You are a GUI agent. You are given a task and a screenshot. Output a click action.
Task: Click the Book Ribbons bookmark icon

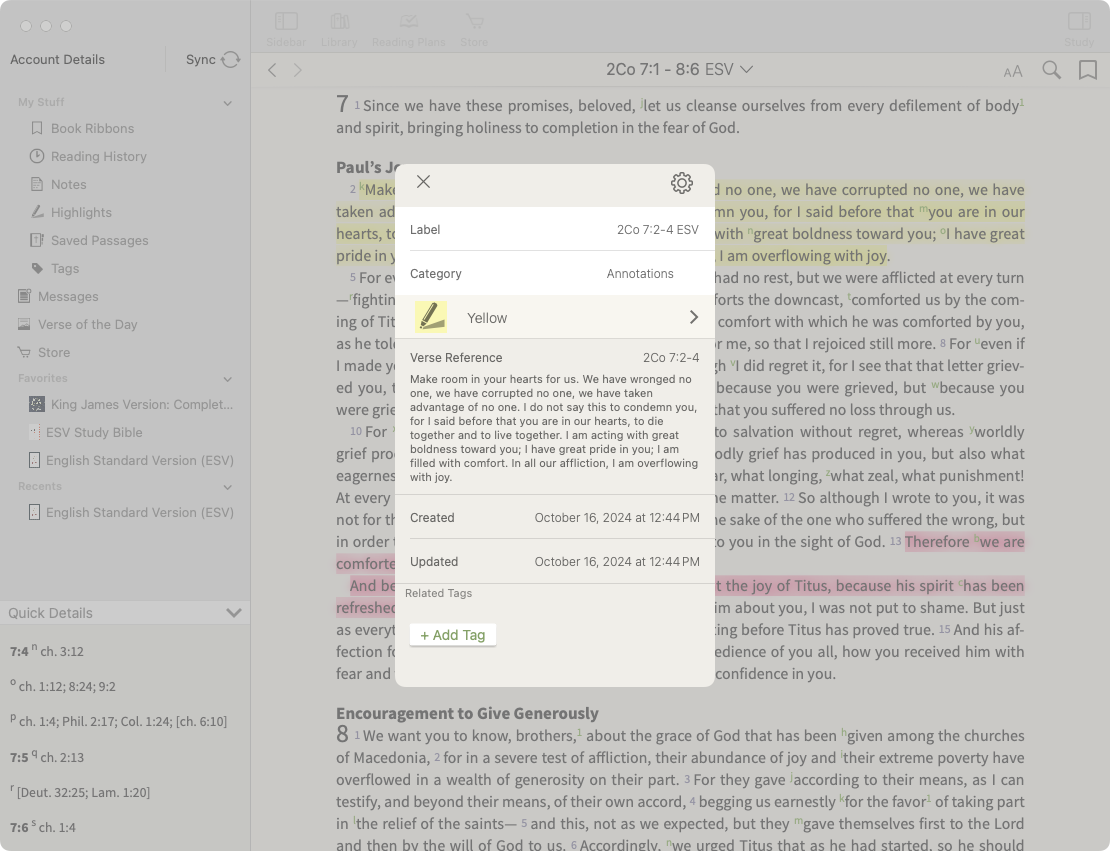coord(37,128)
